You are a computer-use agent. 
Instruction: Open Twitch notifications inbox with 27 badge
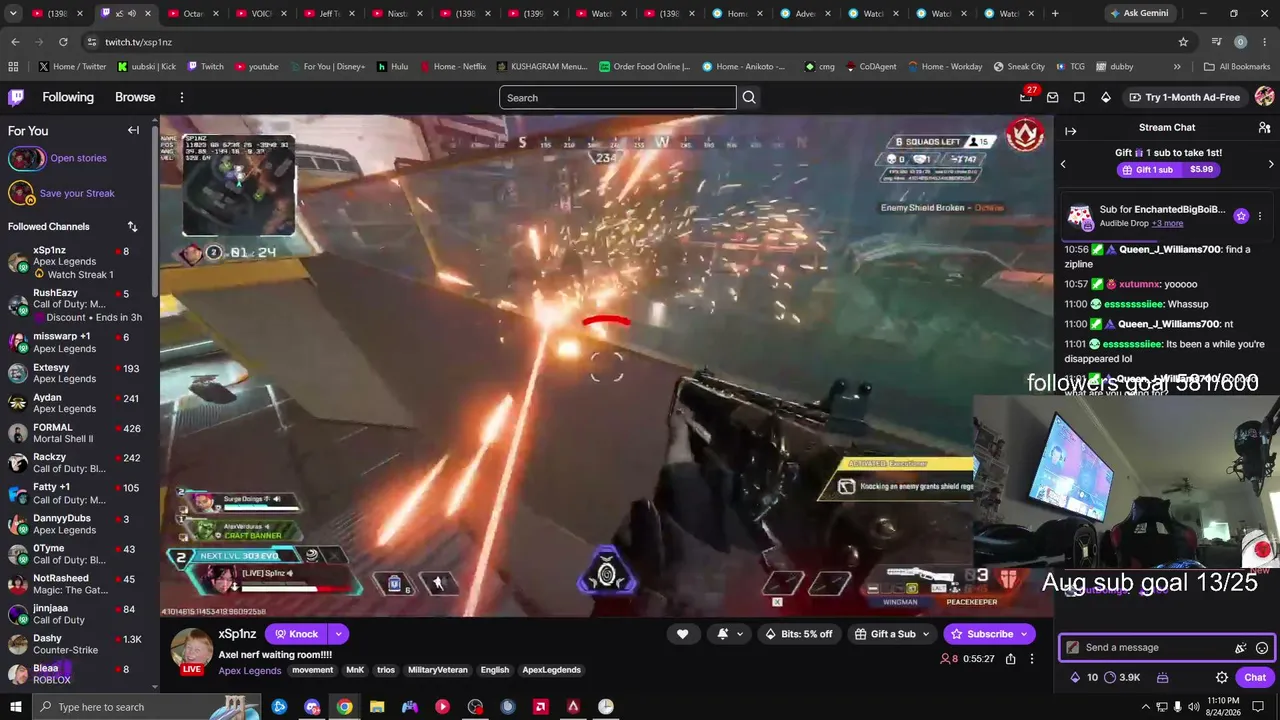coord(1026,97)
